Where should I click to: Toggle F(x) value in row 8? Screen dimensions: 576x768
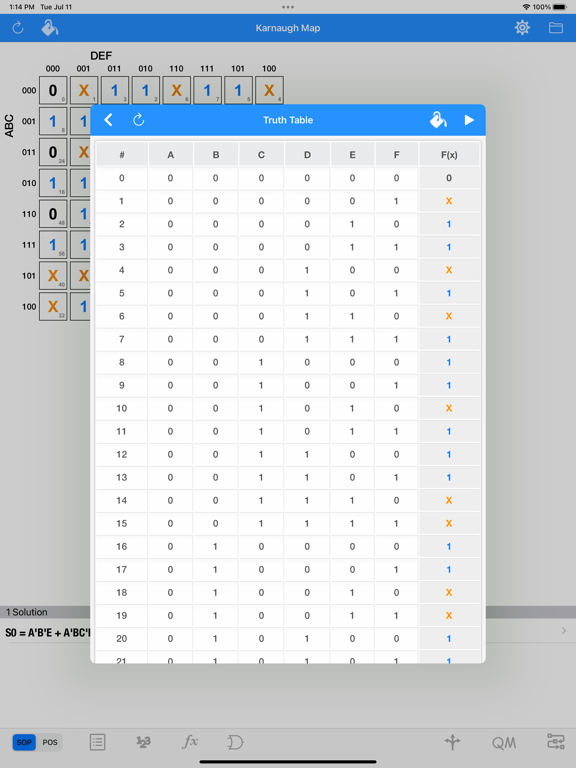449,362
